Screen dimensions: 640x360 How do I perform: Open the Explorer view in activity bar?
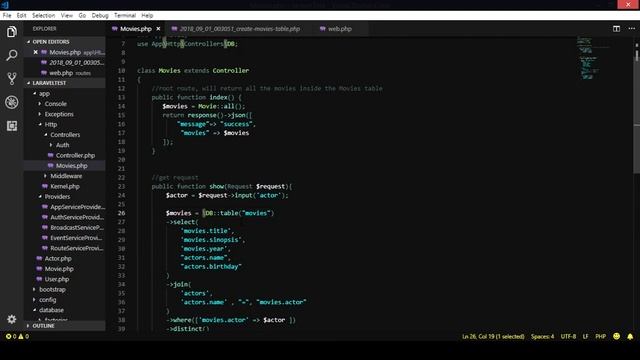point(11,32)
